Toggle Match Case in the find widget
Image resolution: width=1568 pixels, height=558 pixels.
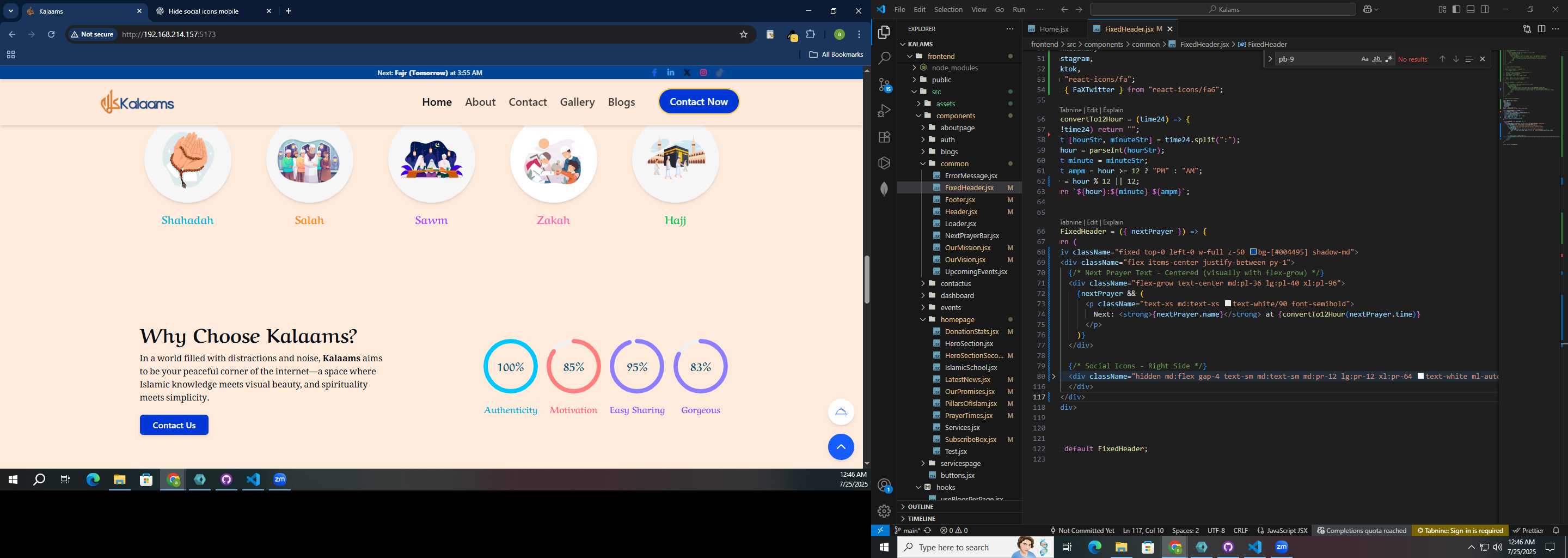click(x=1365, y=59)
